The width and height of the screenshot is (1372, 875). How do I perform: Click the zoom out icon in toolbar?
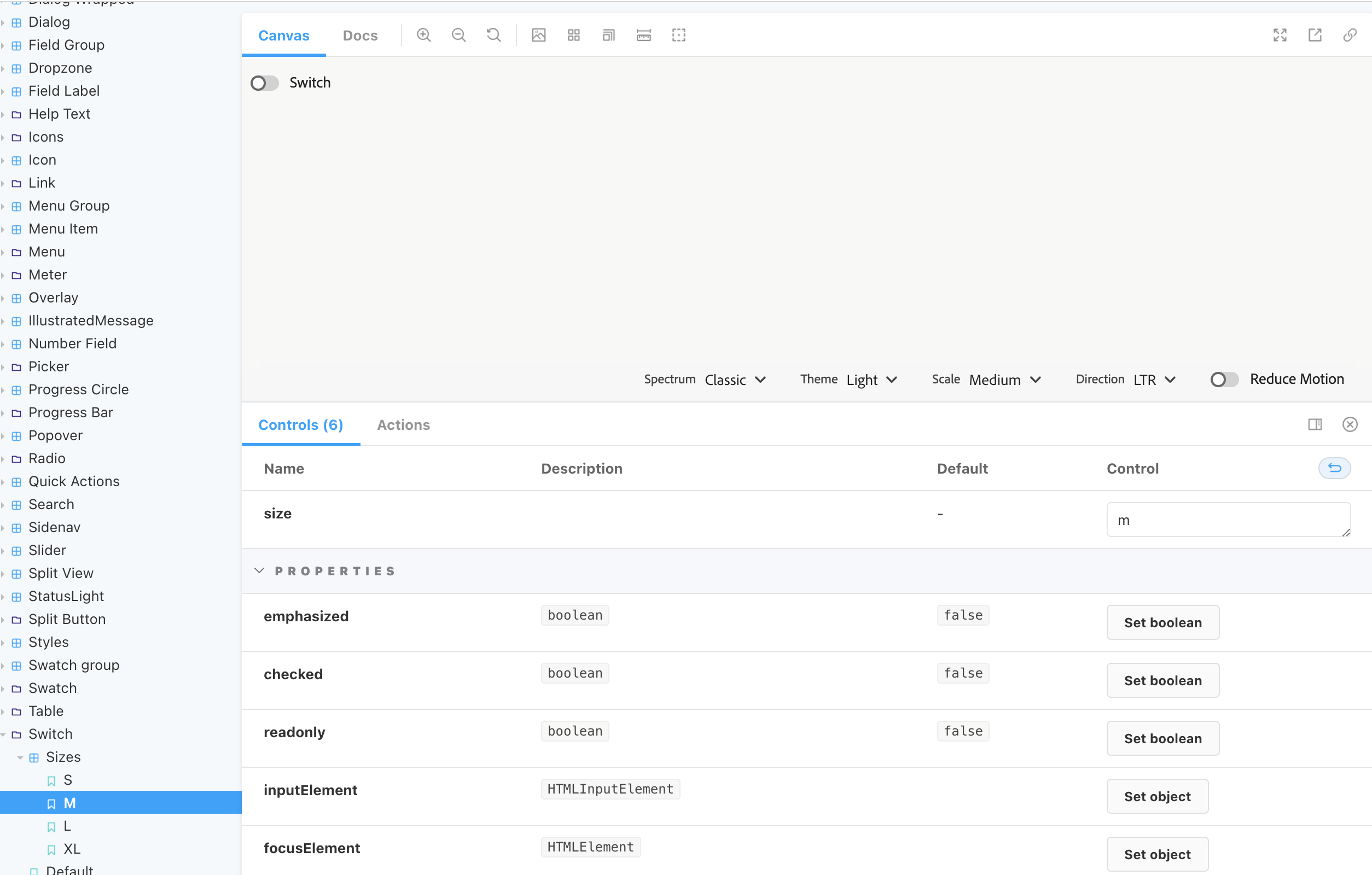458,36
